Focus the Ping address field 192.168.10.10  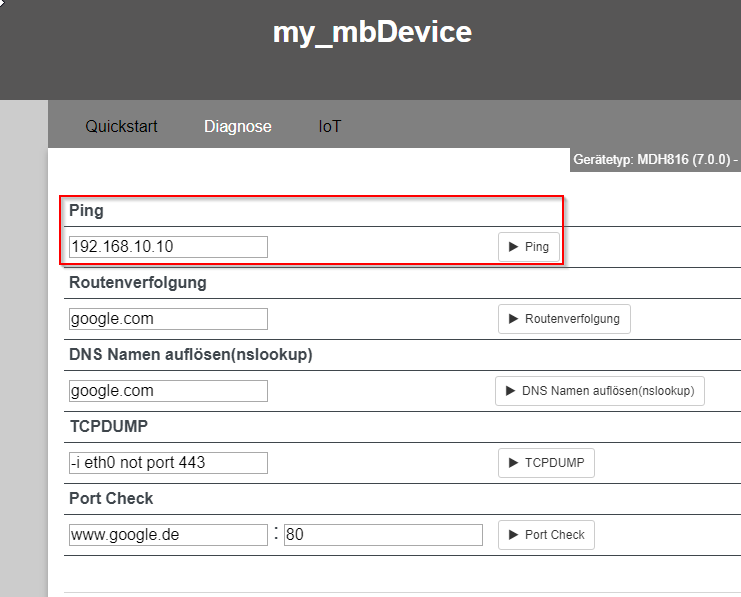click(x=168, y=247)
